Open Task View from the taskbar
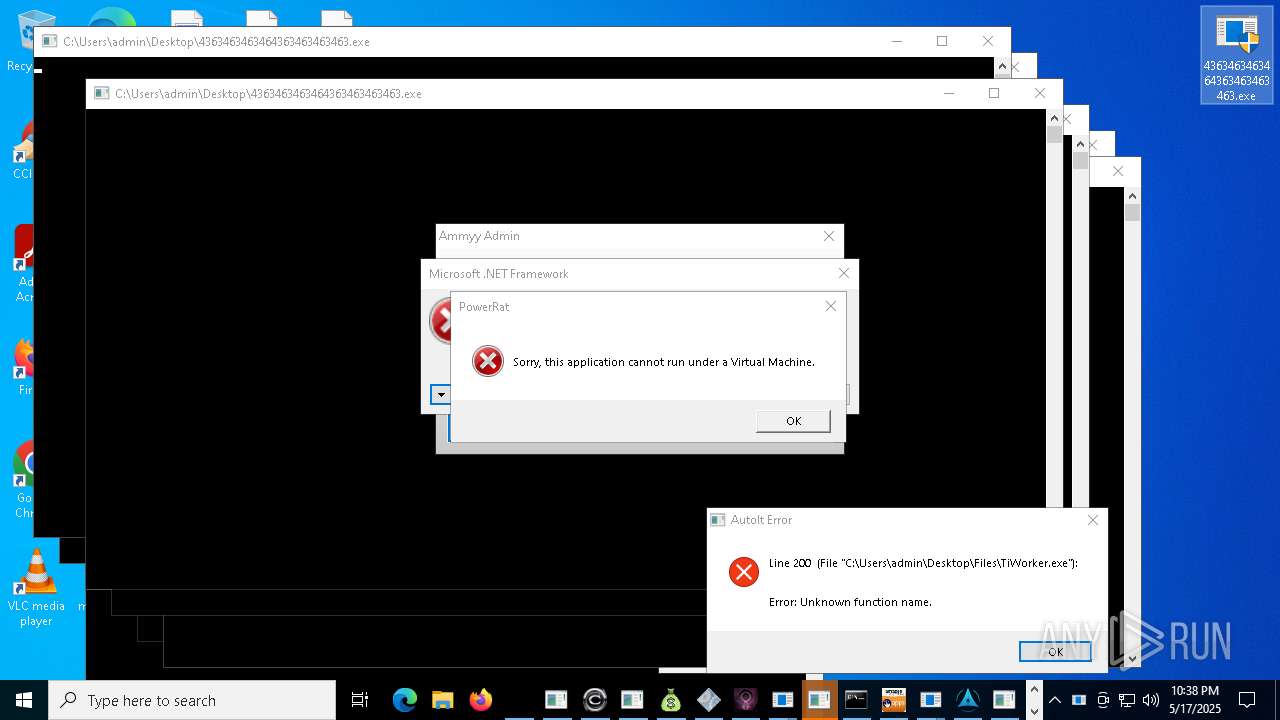This screenshot has width=1280, height=720. tap(360, 700)
